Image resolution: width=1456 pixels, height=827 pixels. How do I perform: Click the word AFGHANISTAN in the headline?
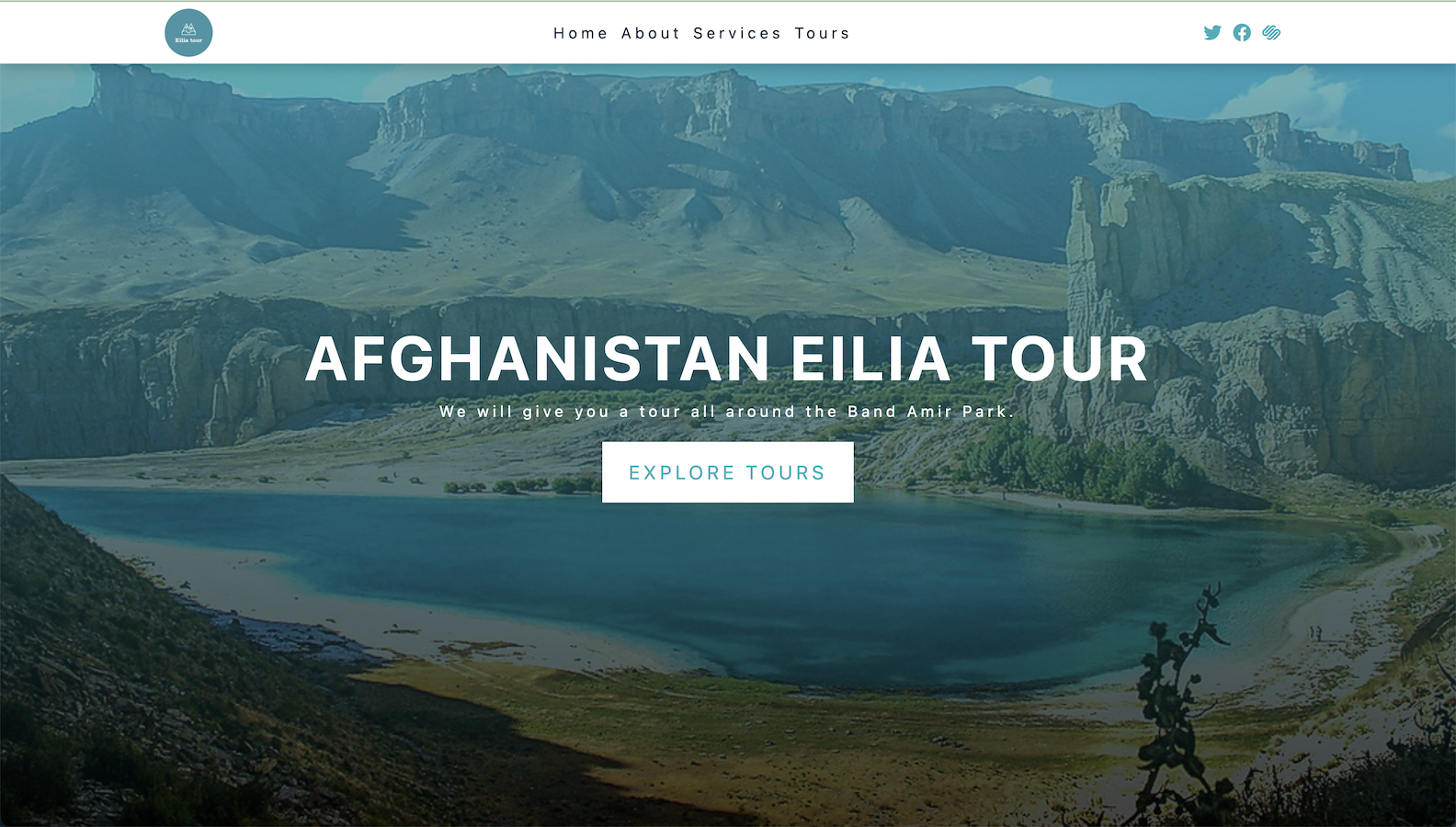[538, 358]
